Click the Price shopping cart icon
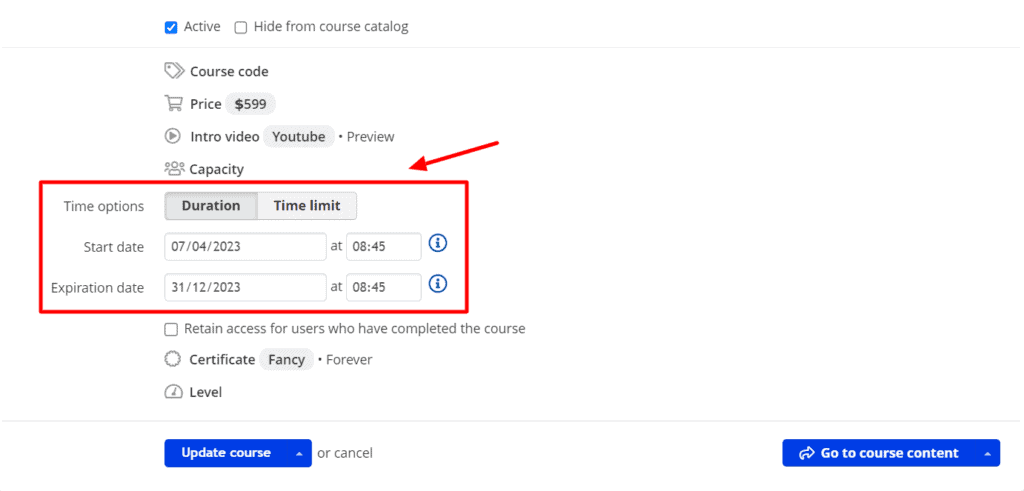 pos(173,103)
